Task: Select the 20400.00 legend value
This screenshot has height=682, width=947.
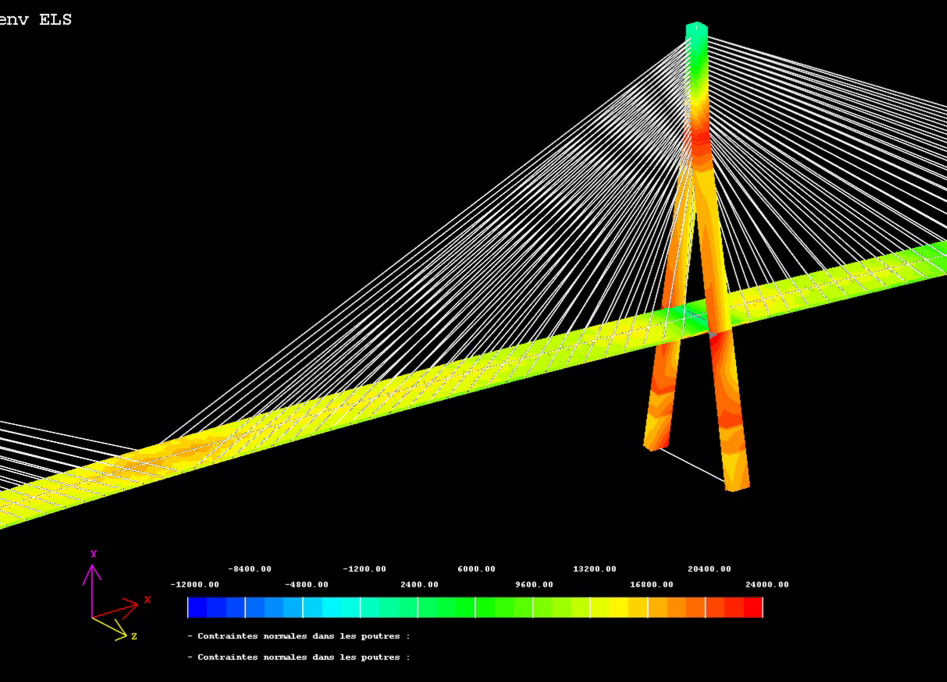Action: click(709, 569)
